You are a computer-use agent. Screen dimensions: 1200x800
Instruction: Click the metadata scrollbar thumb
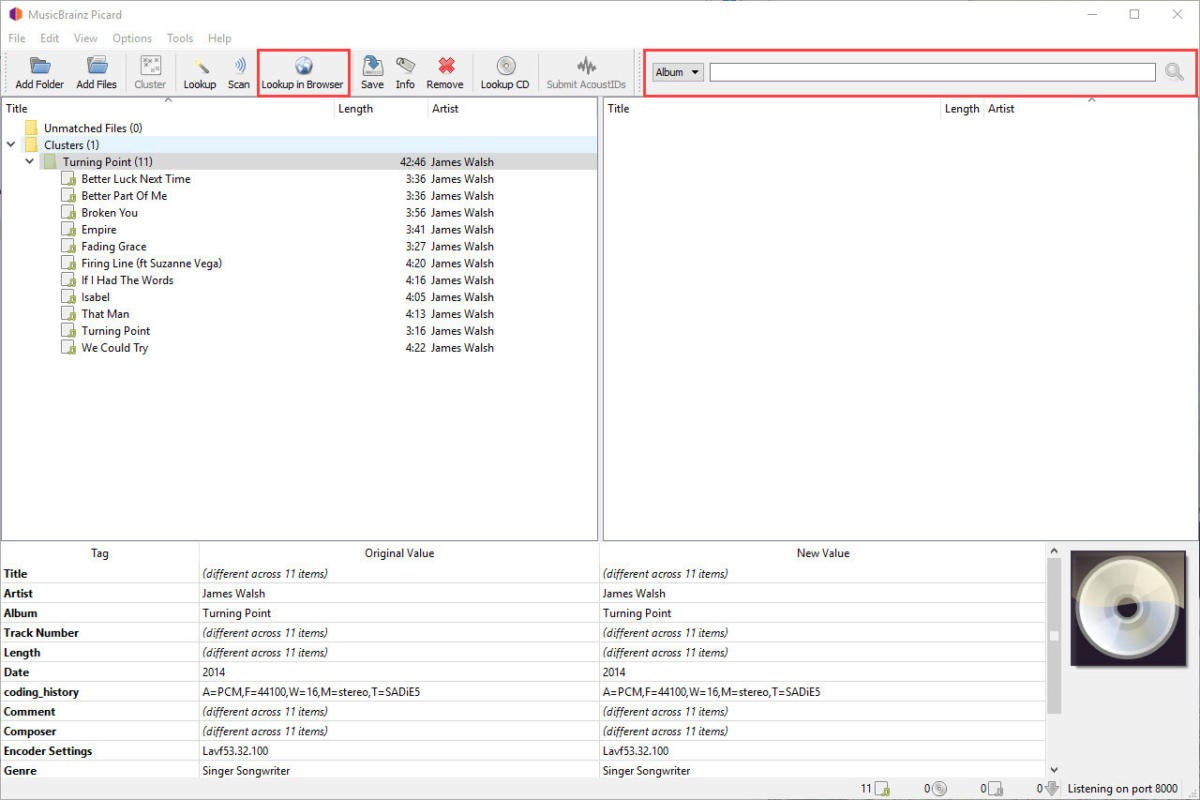pos(1053,637)
